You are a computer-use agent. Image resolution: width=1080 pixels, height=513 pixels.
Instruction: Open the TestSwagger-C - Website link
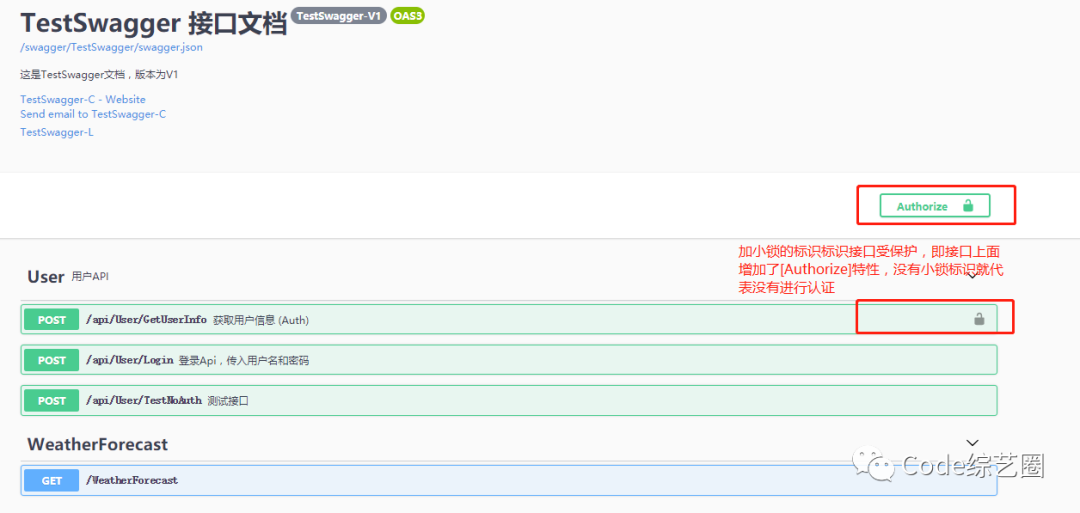pos(83,100)
